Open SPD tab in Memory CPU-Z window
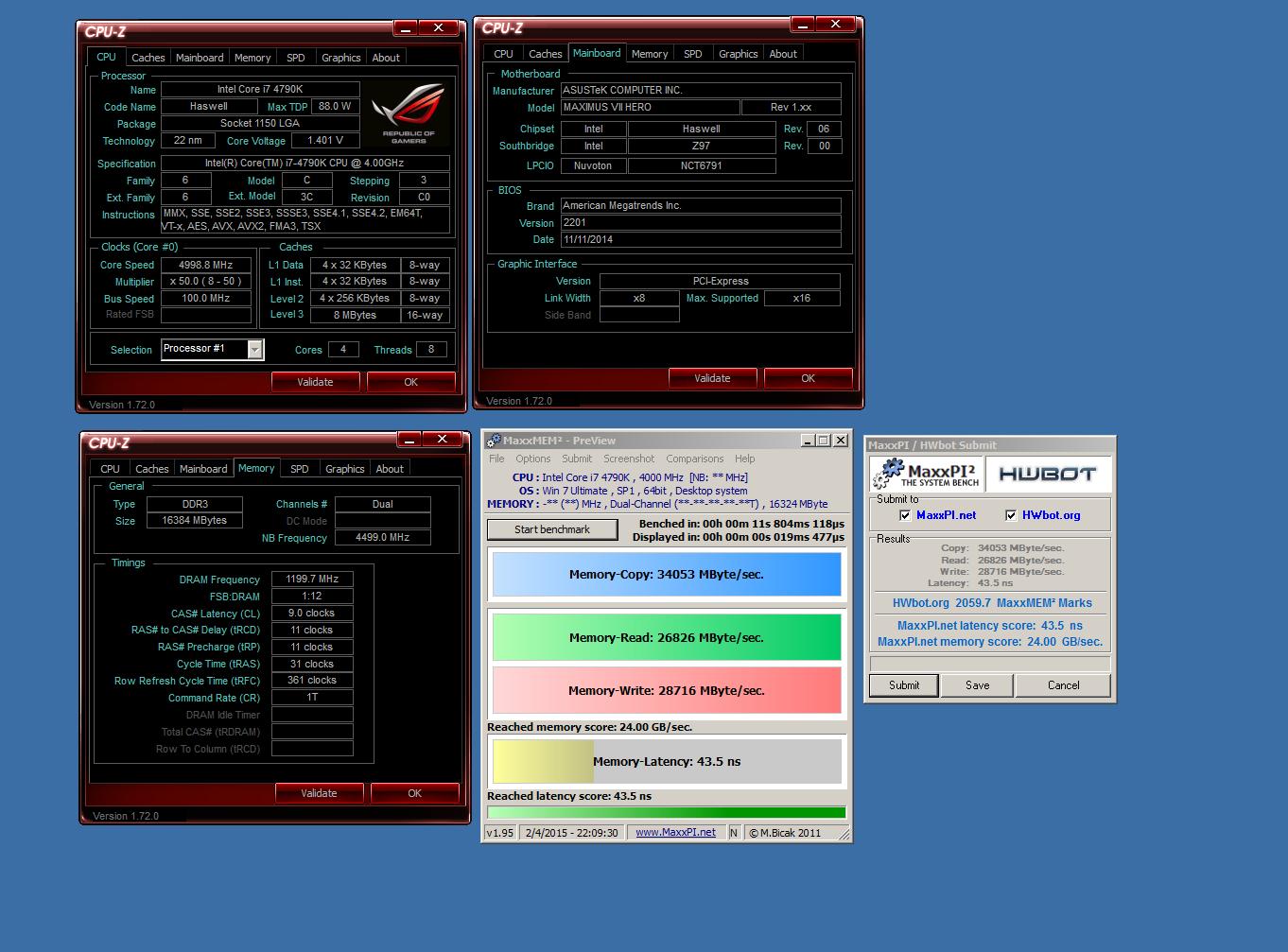 pyautogui.click(x=300, y=469)
